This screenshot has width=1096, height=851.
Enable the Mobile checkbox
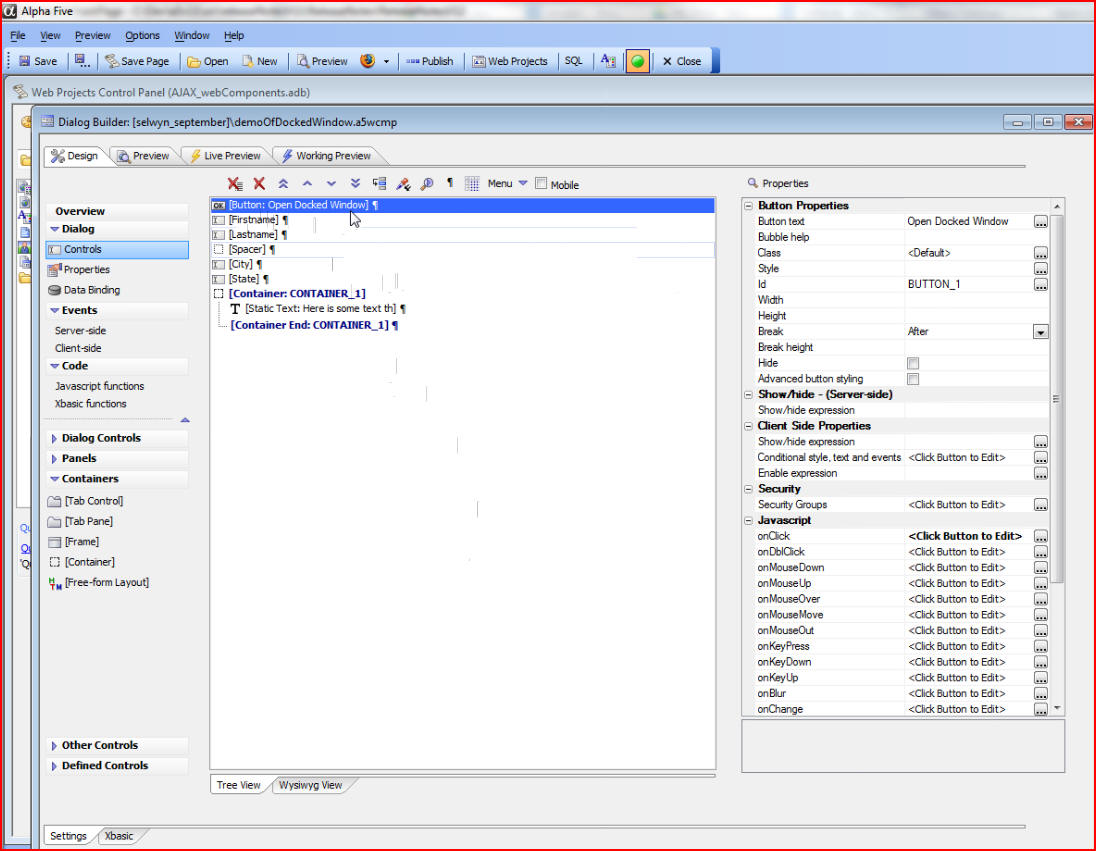pos(541,183)
